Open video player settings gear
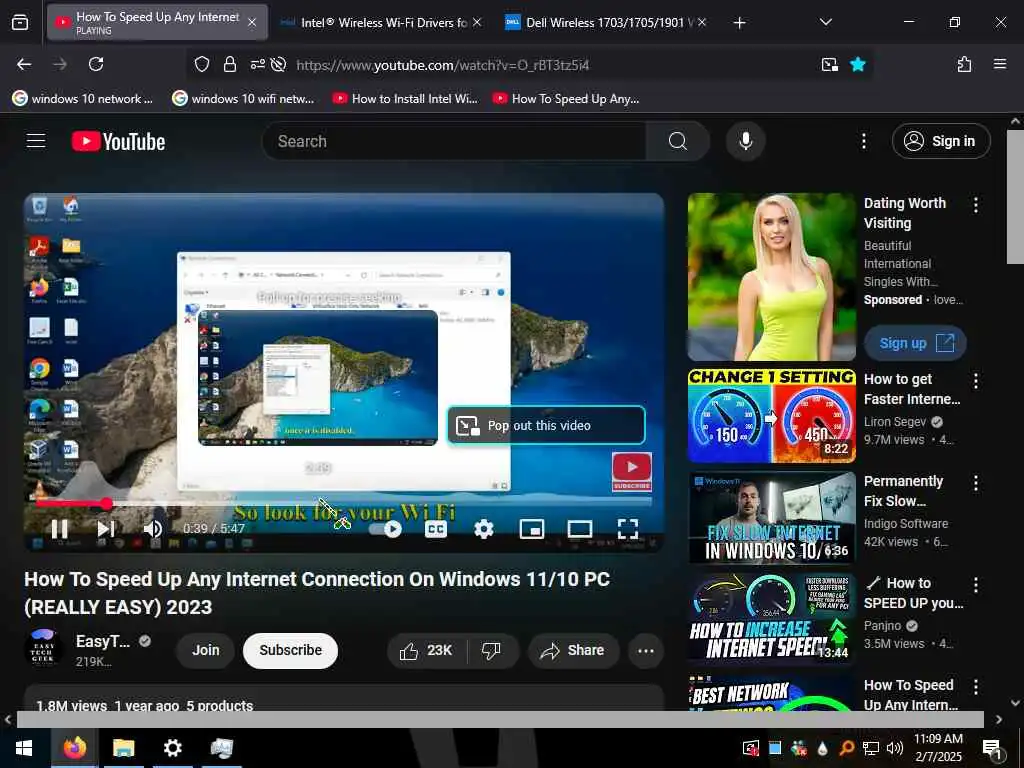This screenshot has height=768, width=1024. [483, 529]
